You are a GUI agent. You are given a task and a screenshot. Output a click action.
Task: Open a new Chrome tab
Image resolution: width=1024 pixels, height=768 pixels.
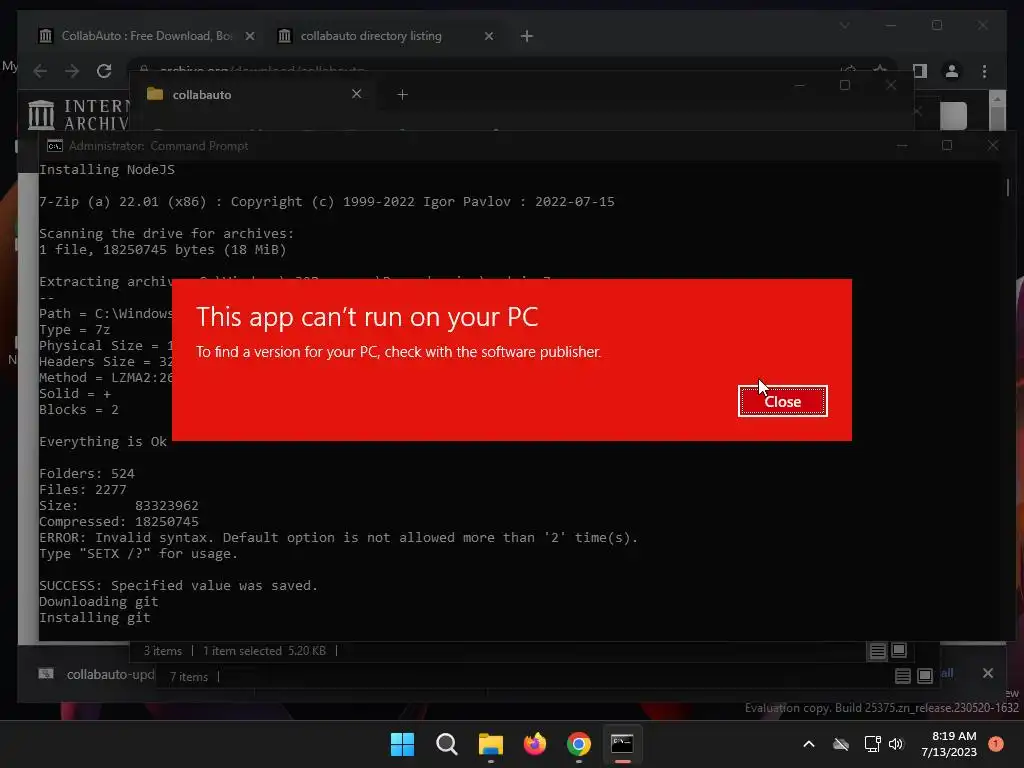[x=527, y=36]
